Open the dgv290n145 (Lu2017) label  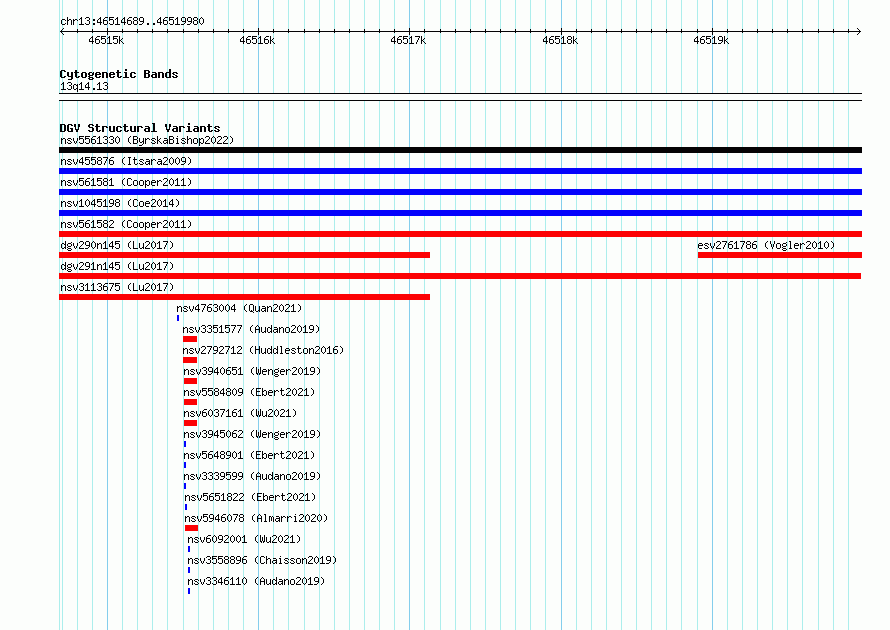coord(117,245)
